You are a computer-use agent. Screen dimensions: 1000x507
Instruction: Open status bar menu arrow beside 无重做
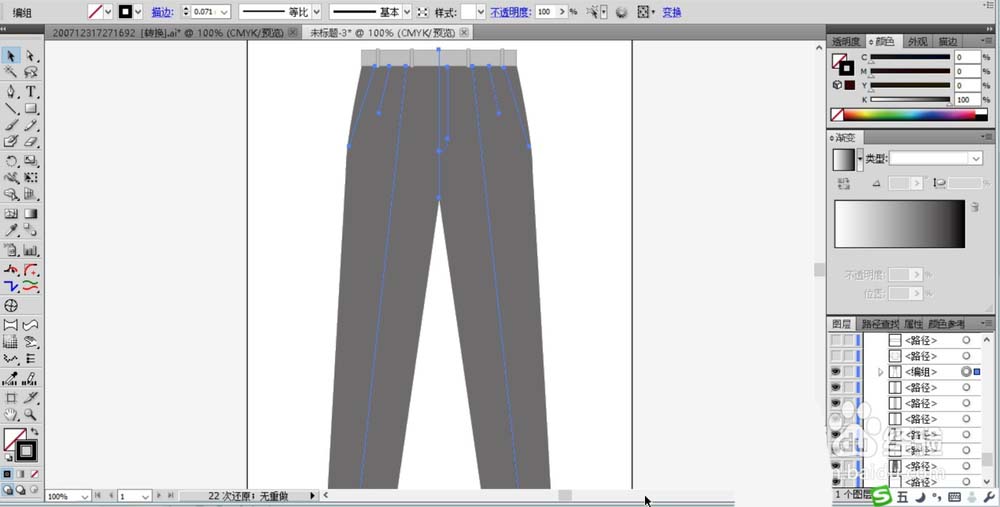tap(312, 496)
